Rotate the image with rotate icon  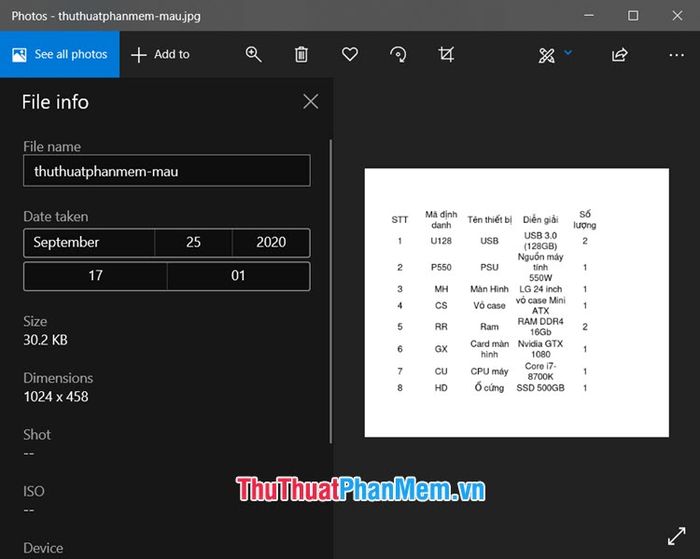click(398, 55)
